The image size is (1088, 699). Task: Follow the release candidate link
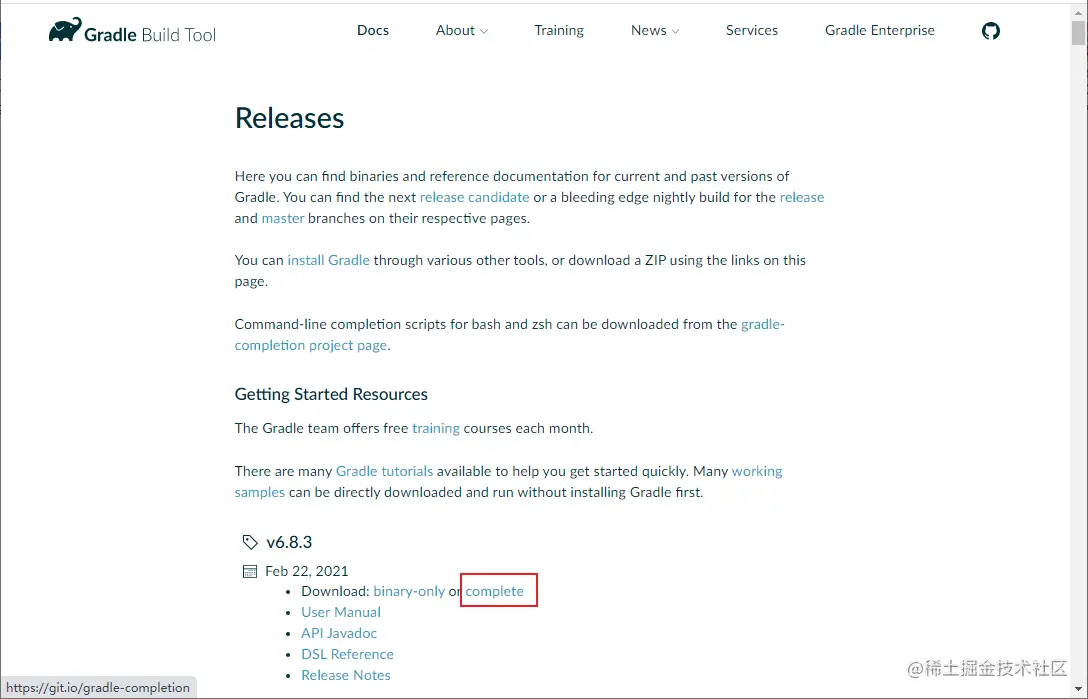[474, 197]
